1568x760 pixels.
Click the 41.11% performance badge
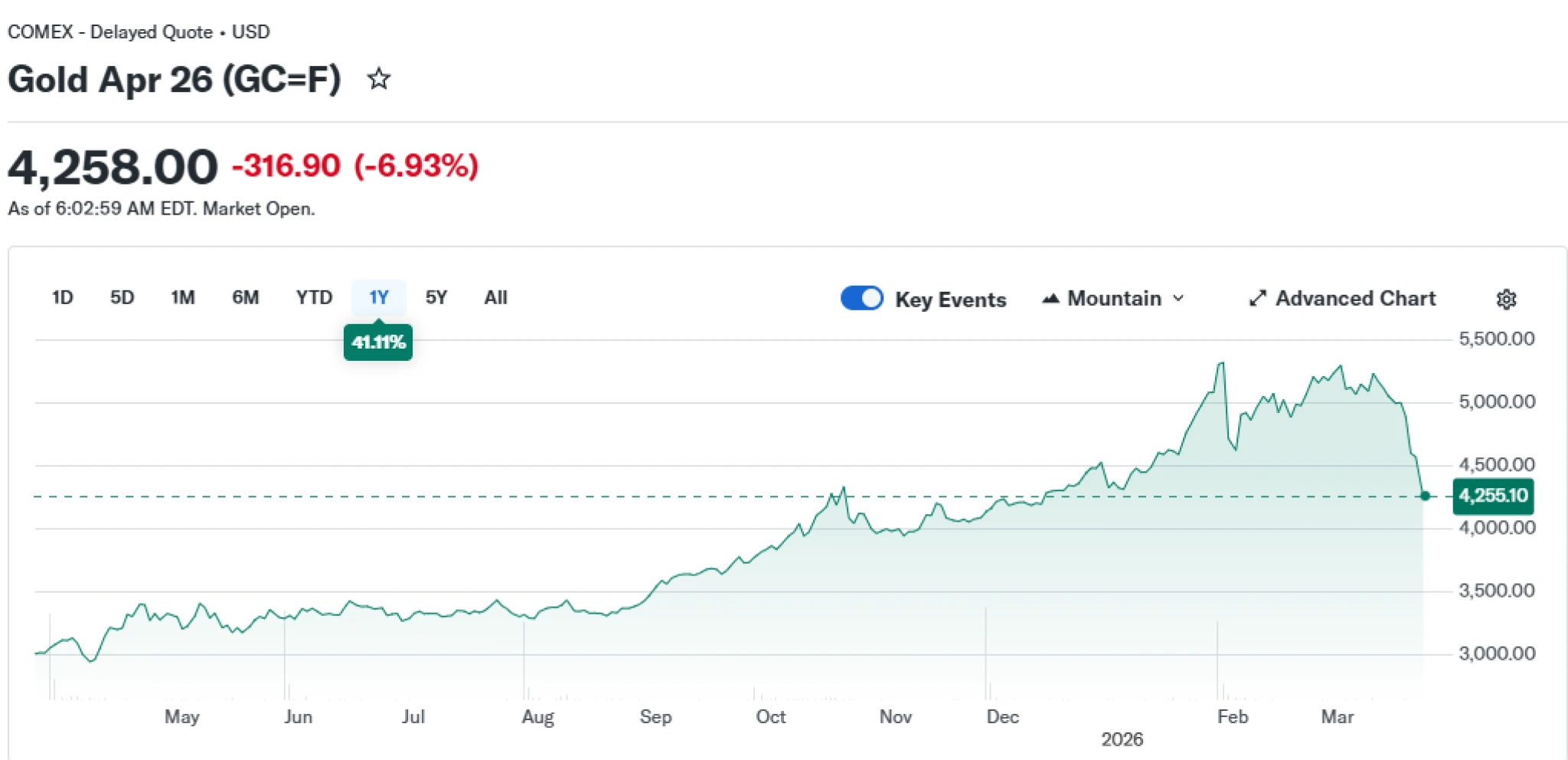tap(377, 342)
